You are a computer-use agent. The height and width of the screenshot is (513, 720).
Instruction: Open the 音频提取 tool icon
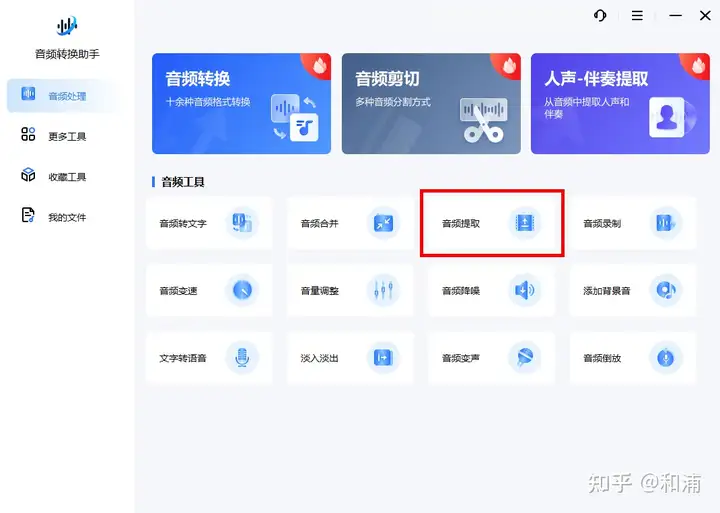[525, 223]
